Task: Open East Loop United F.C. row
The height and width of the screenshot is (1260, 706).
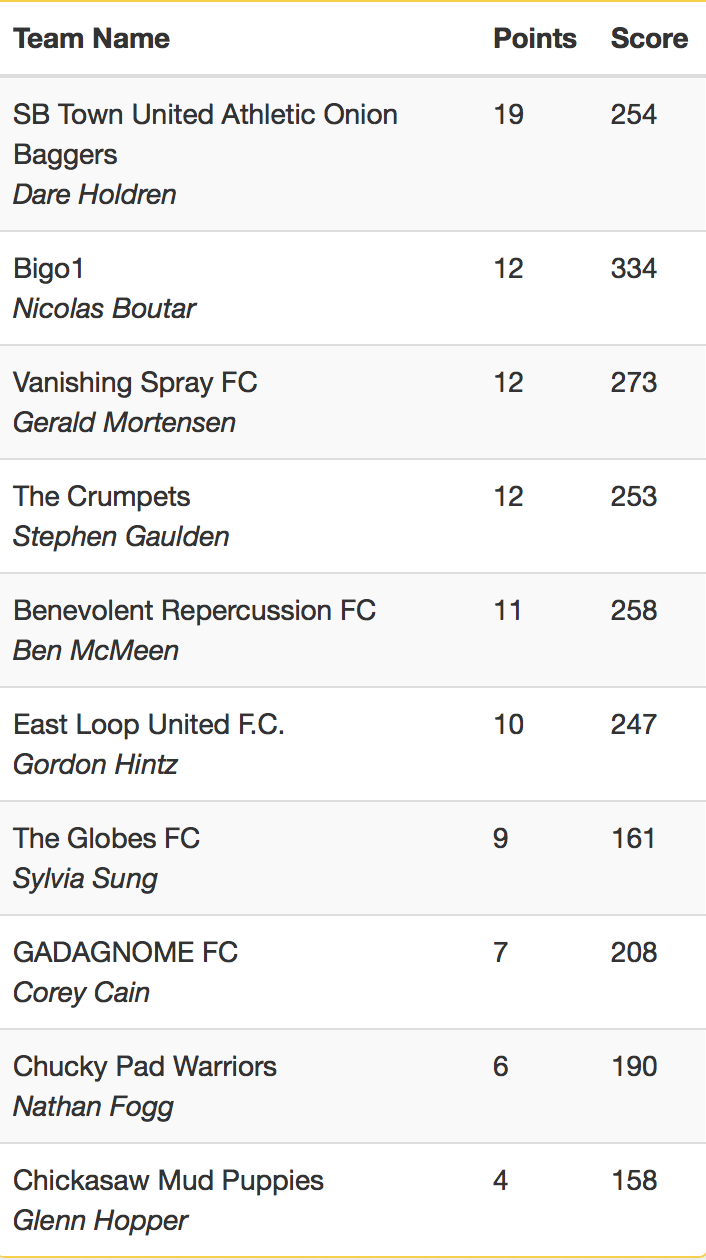Action: pos(353,744)
